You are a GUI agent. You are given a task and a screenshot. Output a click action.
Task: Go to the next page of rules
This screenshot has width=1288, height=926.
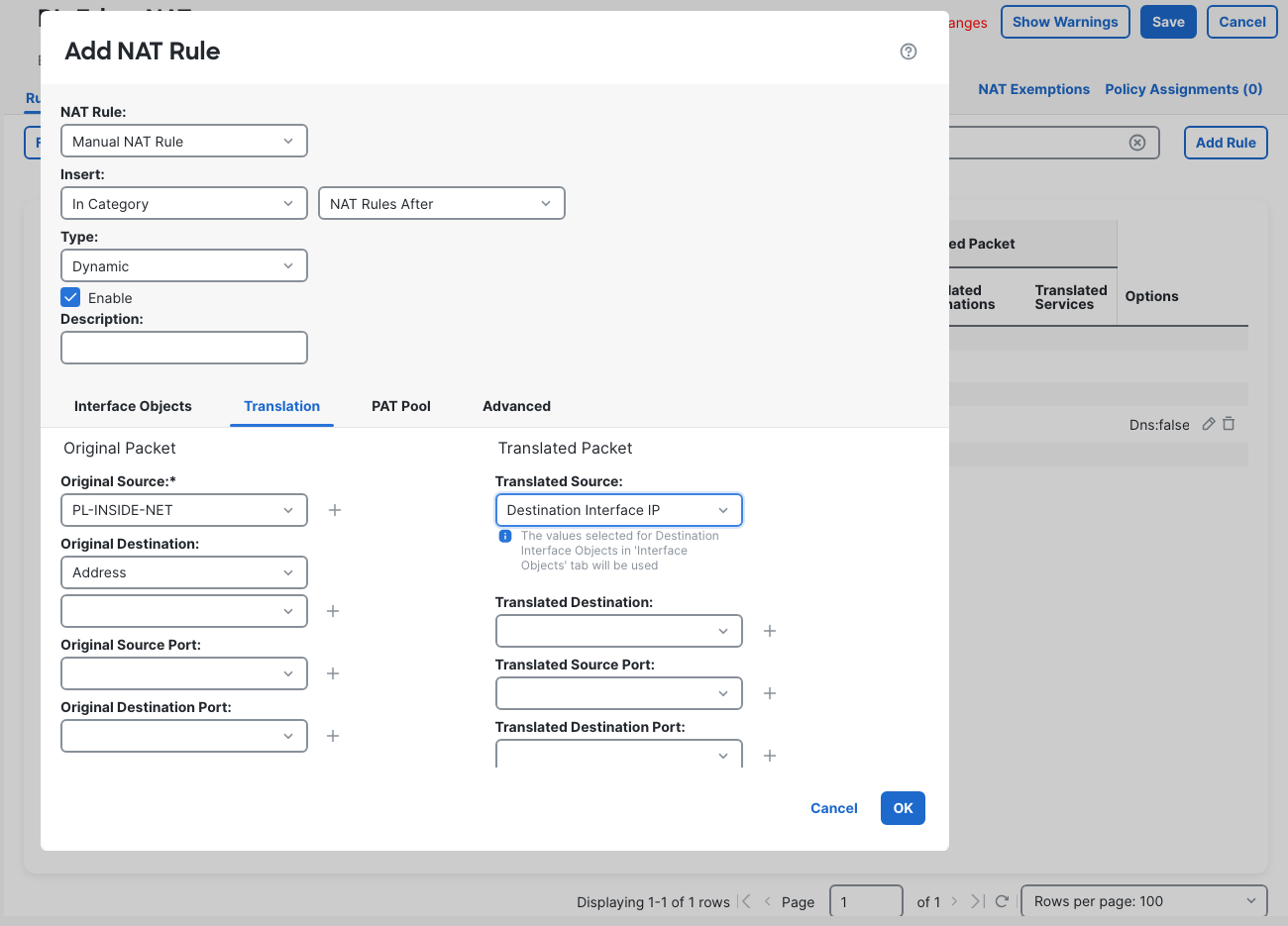click(x=954, y=901)
